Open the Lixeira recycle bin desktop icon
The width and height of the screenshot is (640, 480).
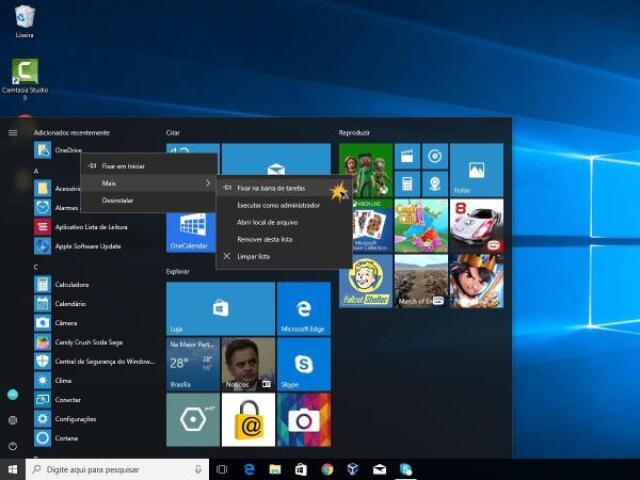click(24, 21)
